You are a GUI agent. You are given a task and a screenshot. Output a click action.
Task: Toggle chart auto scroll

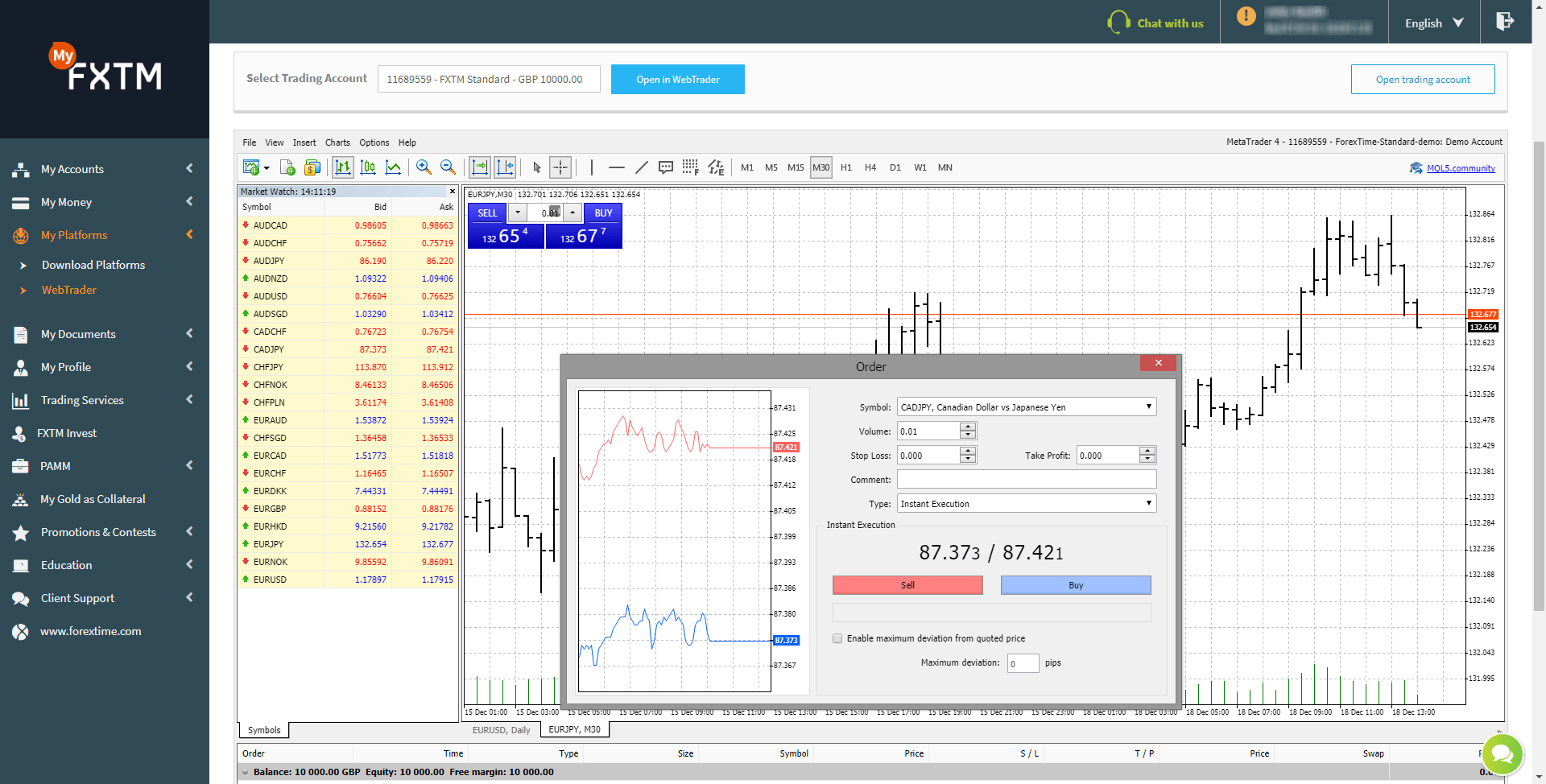coord(480,167)
